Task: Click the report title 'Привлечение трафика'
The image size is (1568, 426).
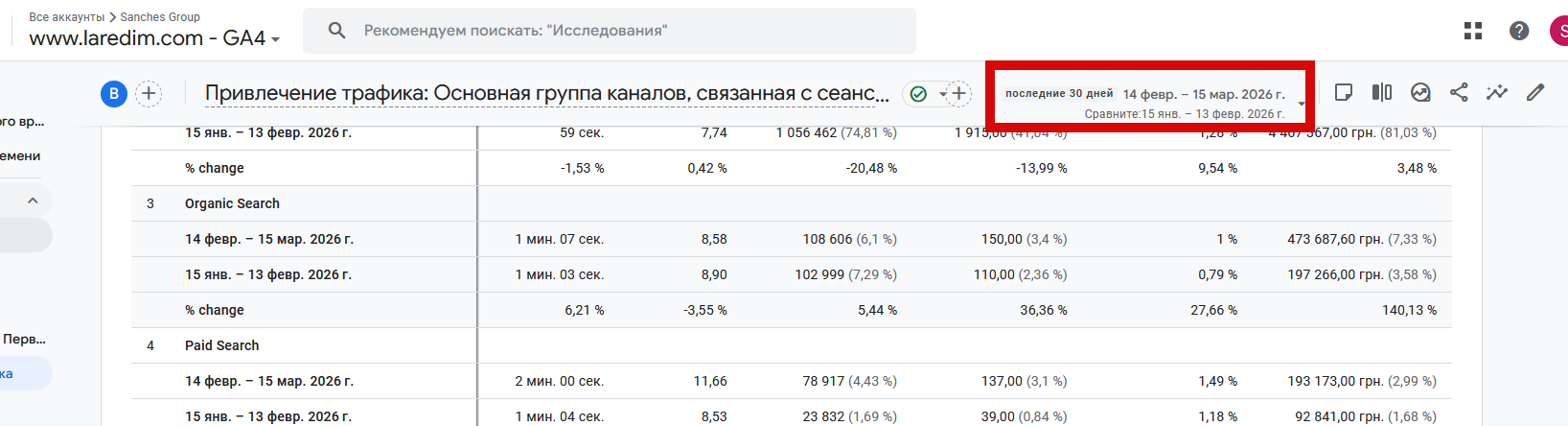Action: [546, 93]
